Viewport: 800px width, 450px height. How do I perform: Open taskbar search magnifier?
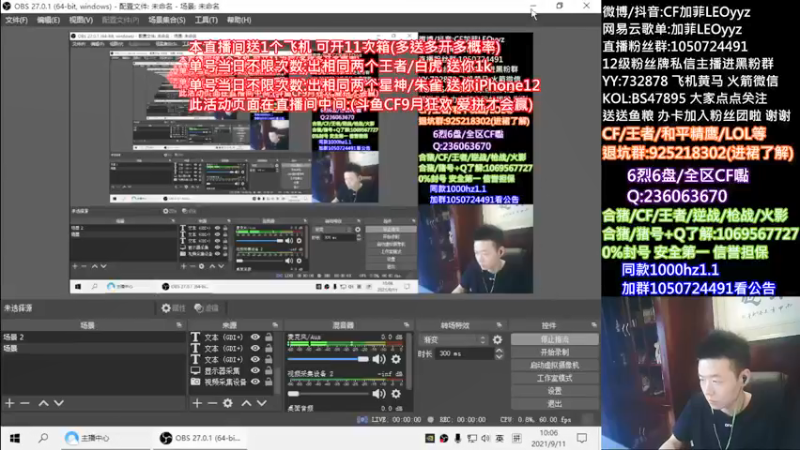coord(43,438)
